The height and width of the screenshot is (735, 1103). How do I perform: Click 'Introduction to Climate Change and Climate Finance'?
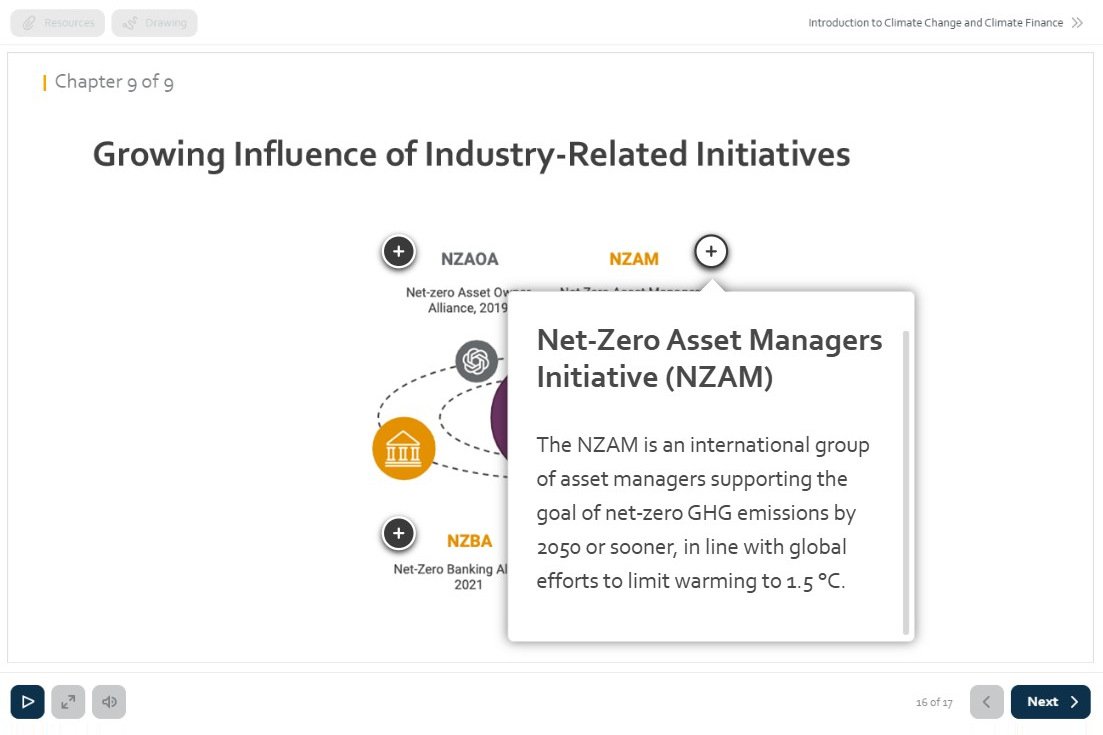pos(935,23)
